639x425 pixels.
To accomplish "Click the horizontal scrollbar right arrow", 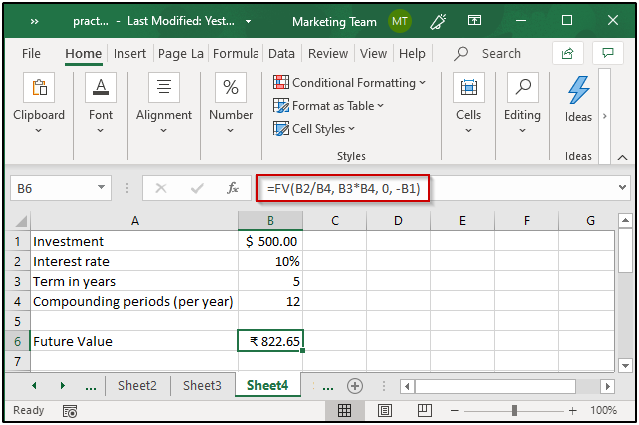I will pos(608,386).
